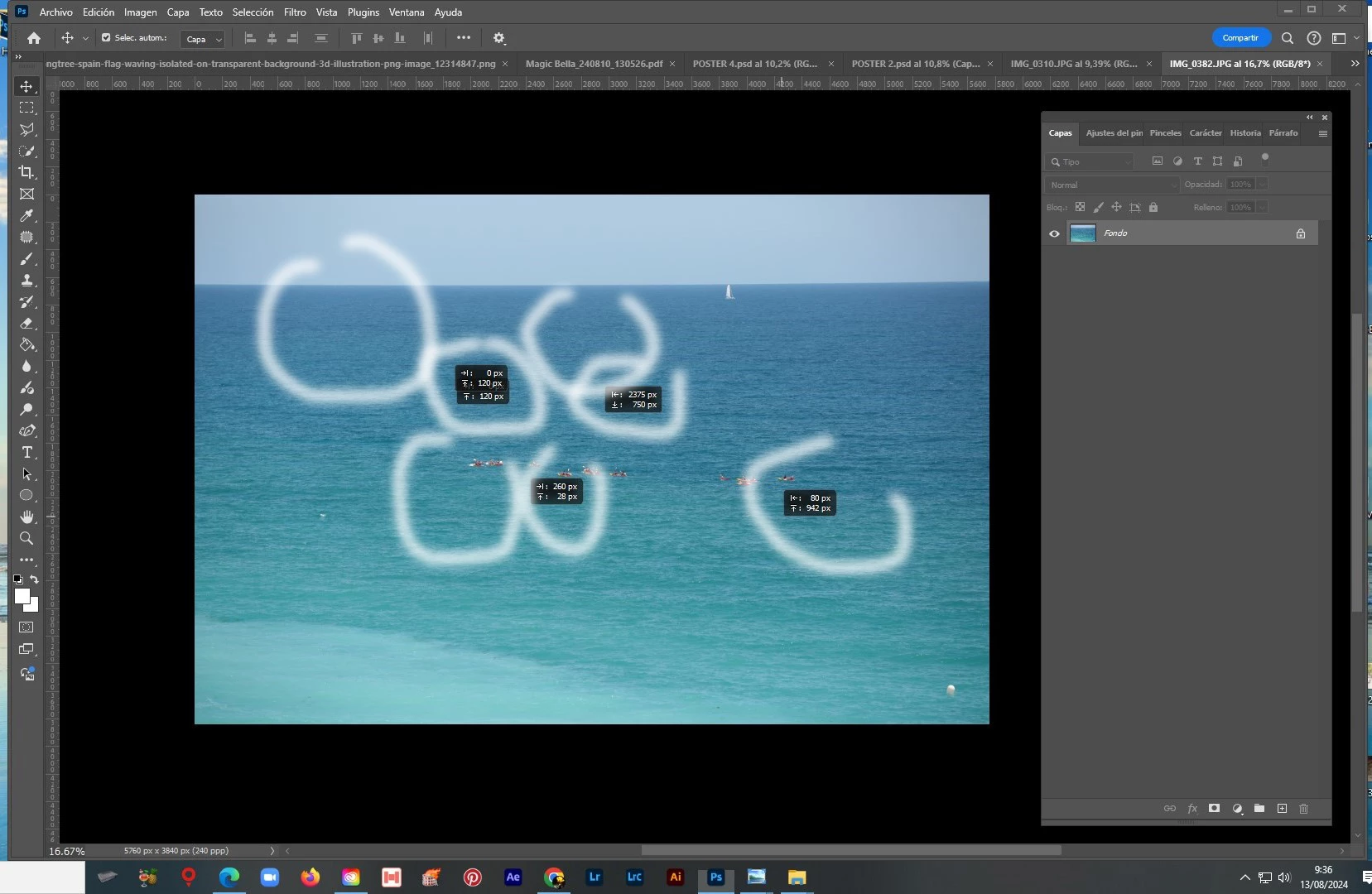Swap foreground and background colors
The height and width of the screenshot is (894, 1372).
point(34,579)
